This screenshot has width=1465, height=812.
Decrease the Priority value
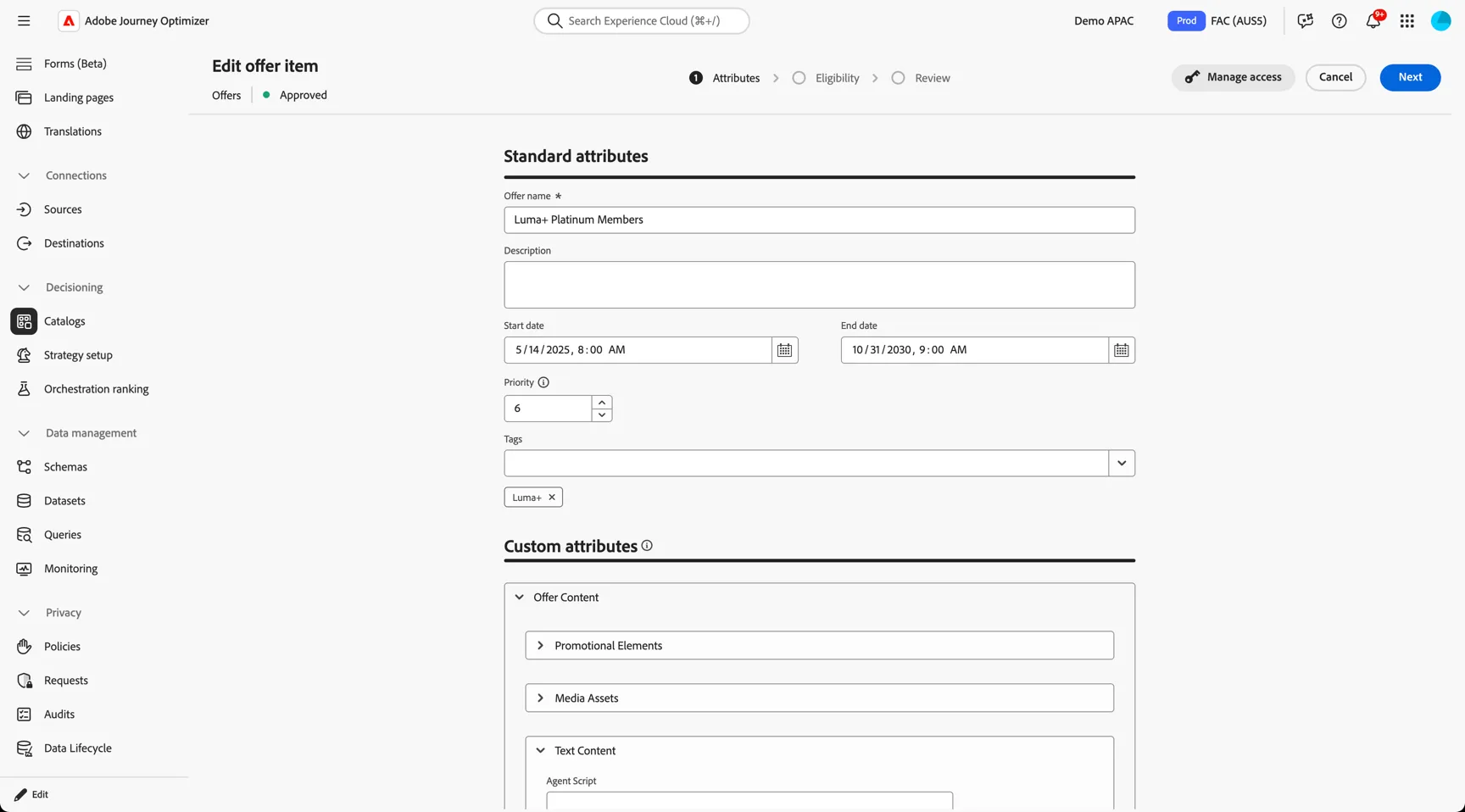[602, 415]
